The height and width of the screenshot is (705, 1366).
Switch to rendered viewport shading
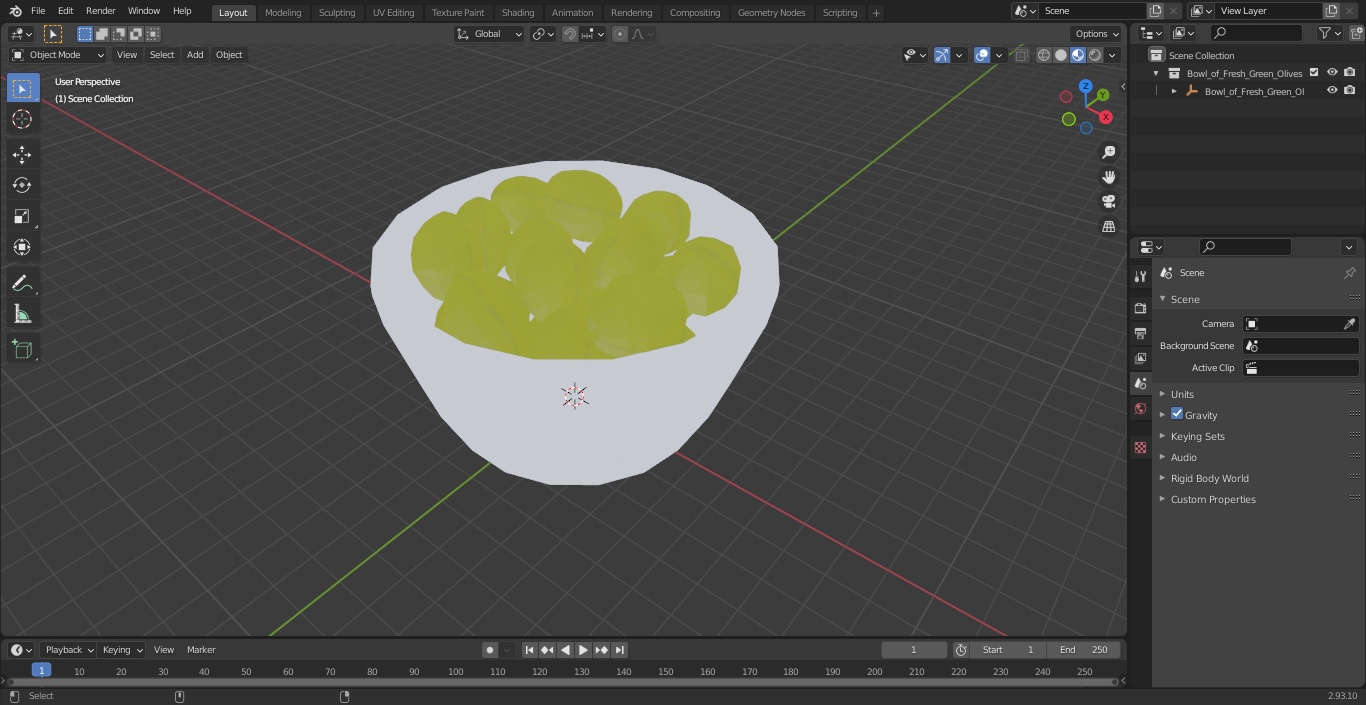[1095, 55]
